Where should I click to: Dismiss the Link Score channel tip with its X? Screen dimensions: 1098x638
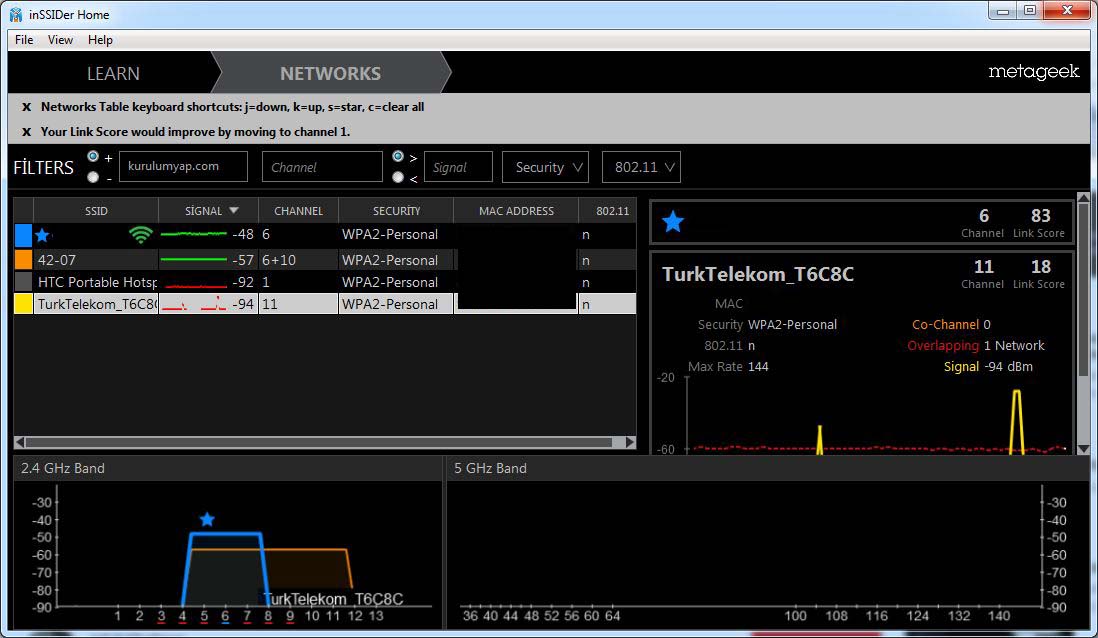click(27, 132)
